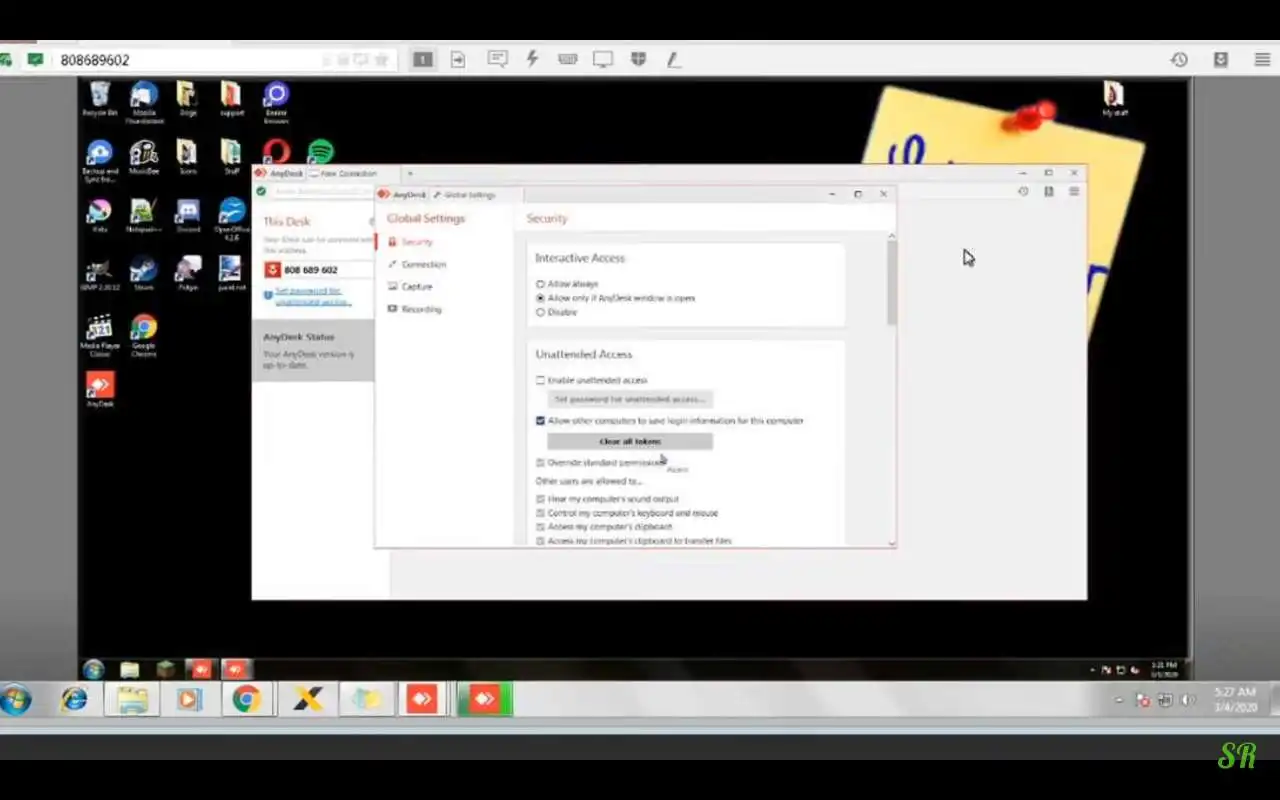Click the volume icon in local system tray
The image size is (1280, 800).
tap(1188, 700)
